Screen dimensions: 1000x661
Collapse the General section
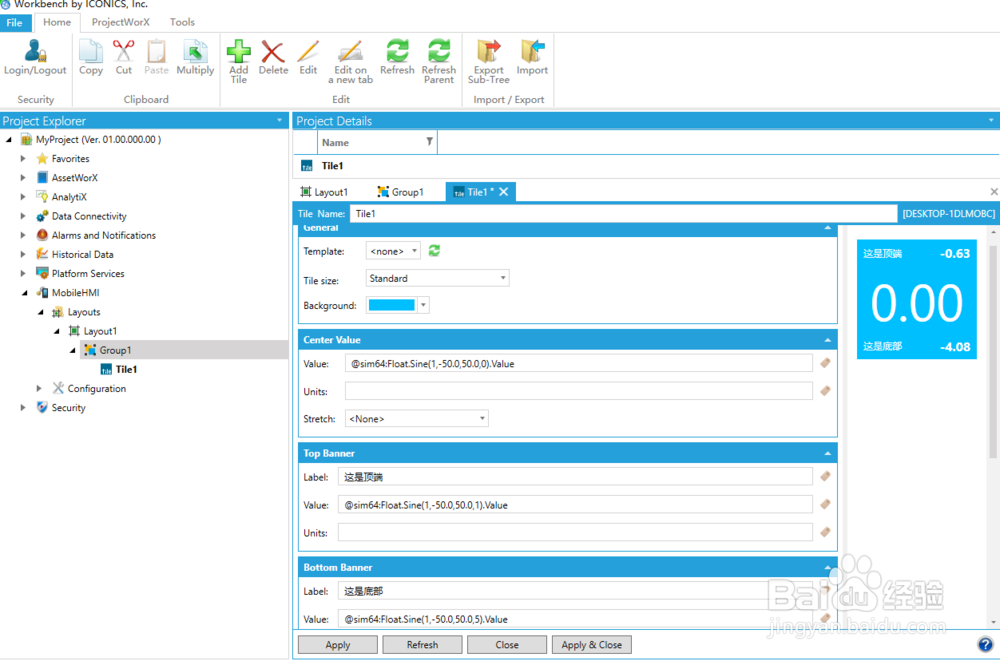(x=828, y=228)
